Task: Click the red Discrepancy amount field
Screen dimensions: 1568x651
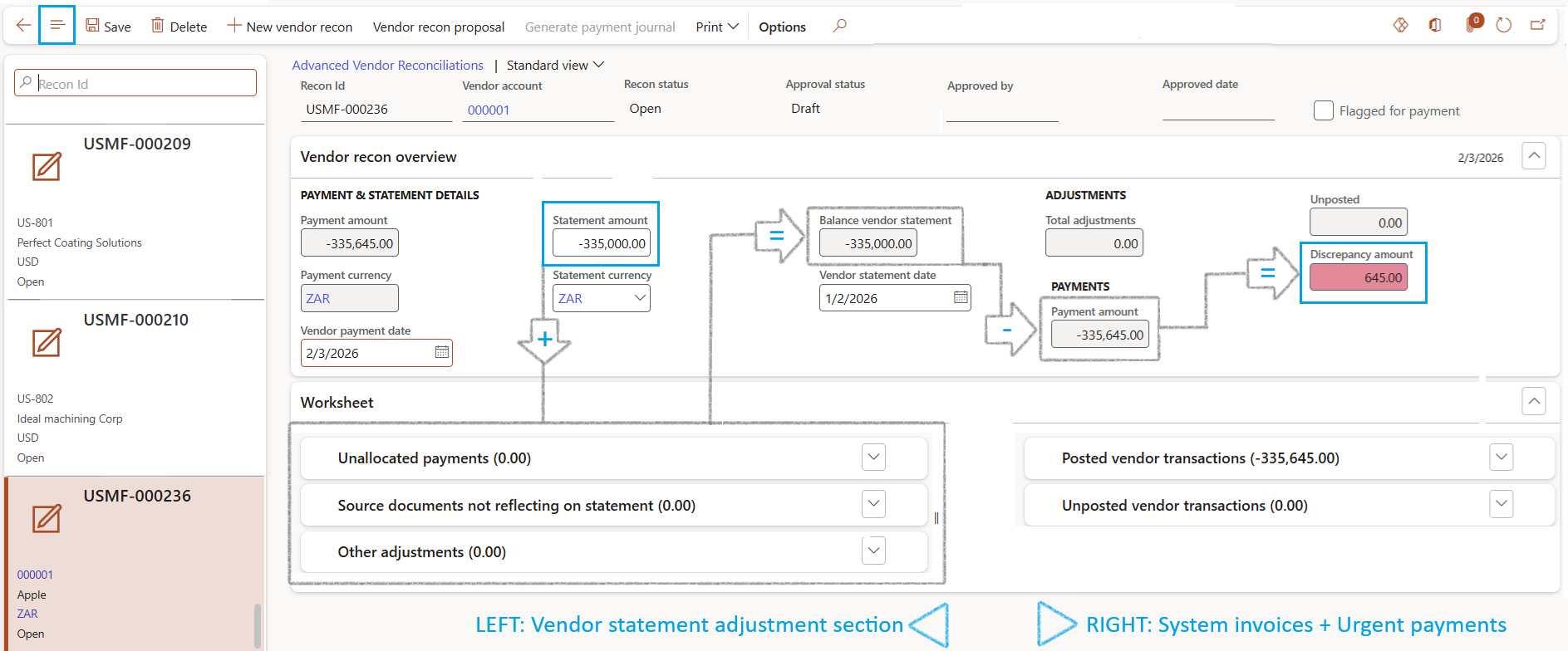Action: 1359,277
